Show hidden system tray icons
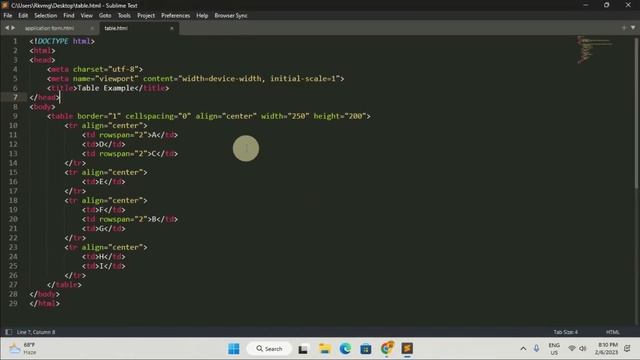 [x=523, y=349]
